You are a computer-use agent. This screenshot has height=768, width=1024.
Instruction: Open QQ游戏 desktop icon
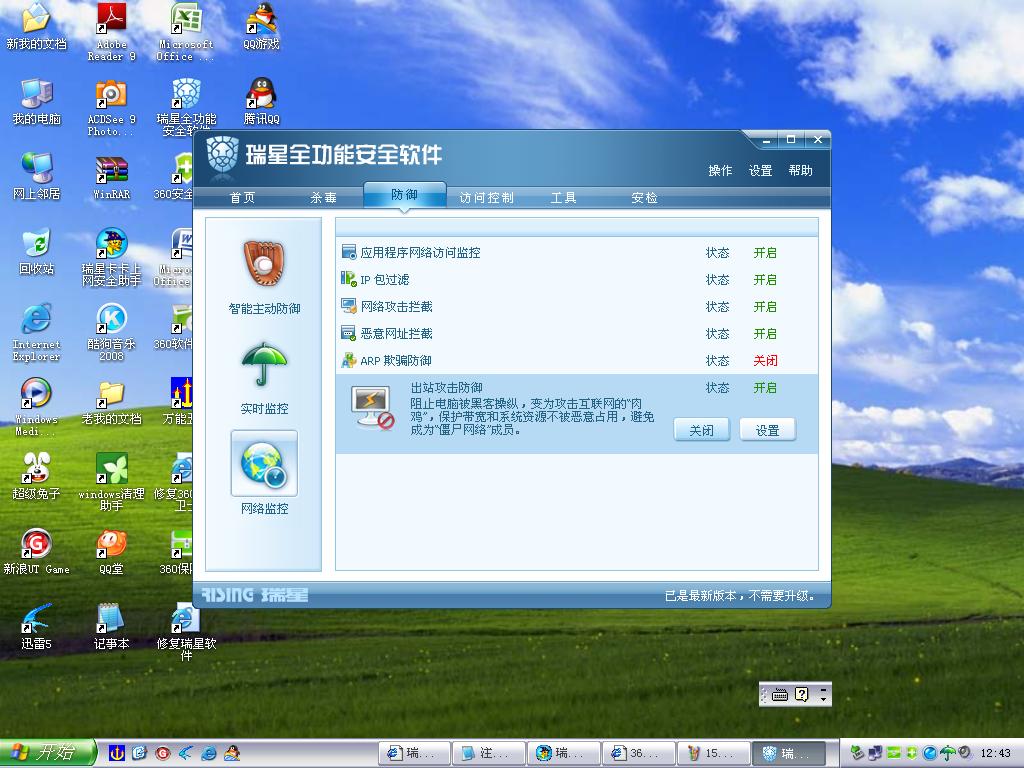click(261, 18)
